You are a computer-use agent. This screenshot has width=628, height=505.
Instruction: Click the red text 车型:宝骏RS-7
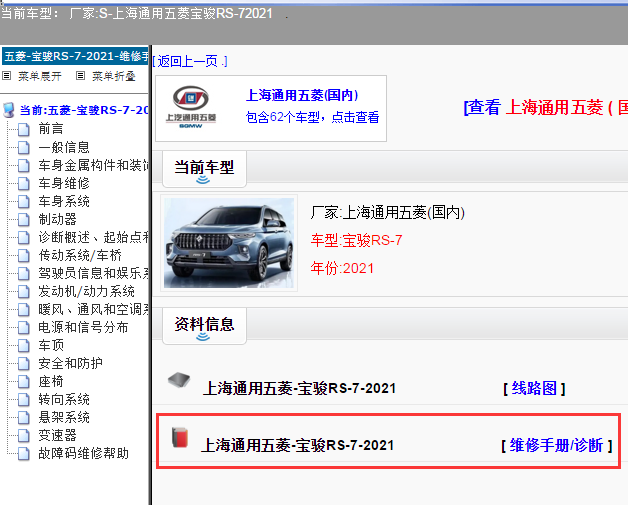(x=356, y=240)
